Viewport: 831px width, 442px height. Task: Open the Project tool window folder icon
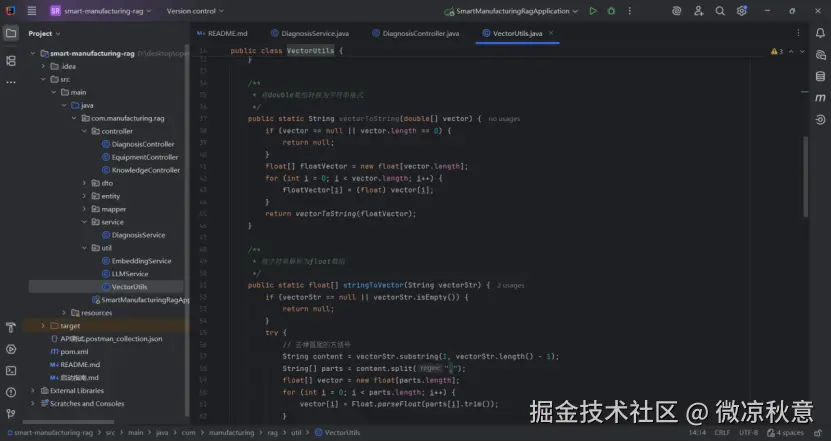[11, 33]
